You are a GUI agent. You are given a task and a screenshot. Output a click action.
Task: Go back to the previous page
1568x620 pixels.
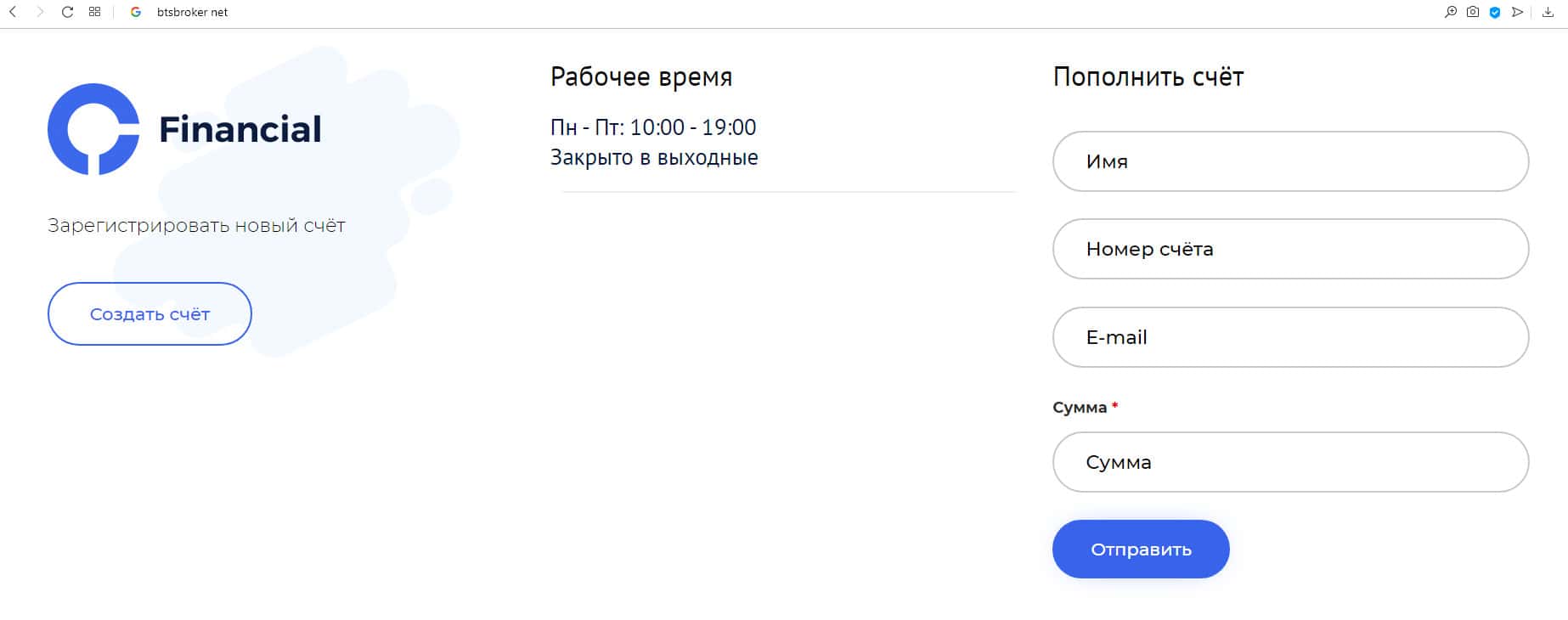(13, 12)
